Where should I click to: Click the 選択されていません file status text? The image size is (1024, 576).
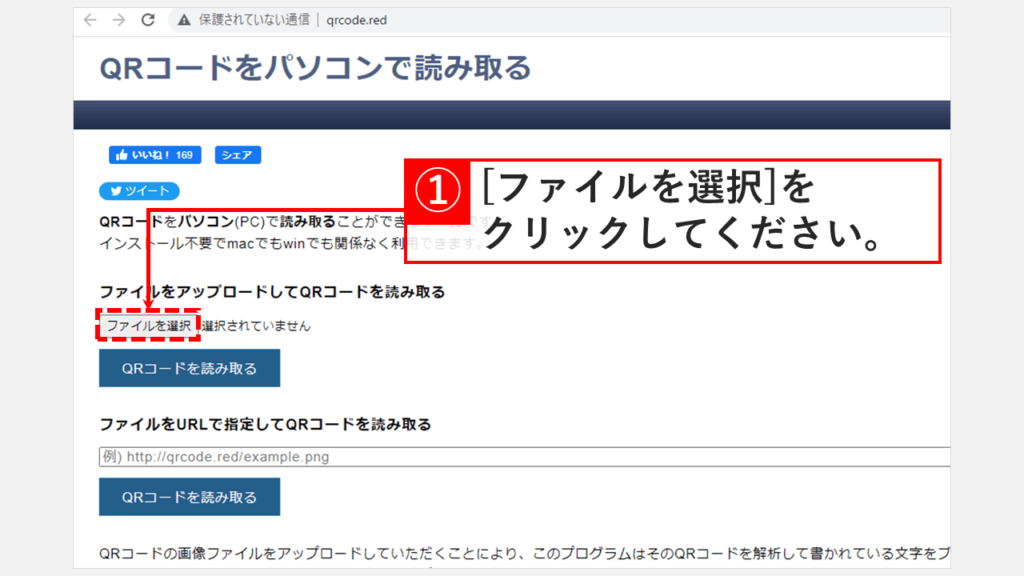click(256, 326)
